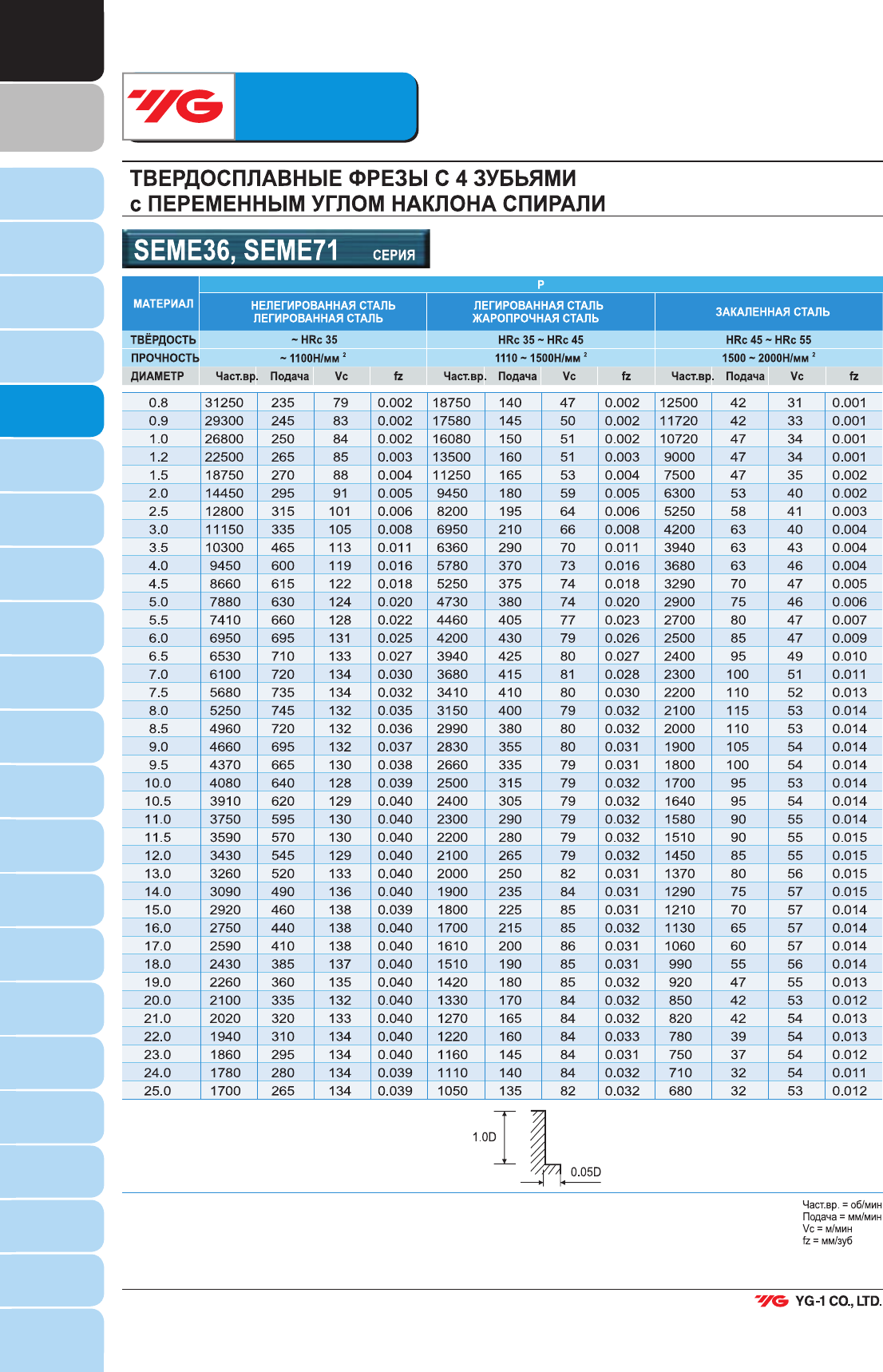Click the '16.0' diameter cell
883x1372 pixels.
click(x=158, y=928)
